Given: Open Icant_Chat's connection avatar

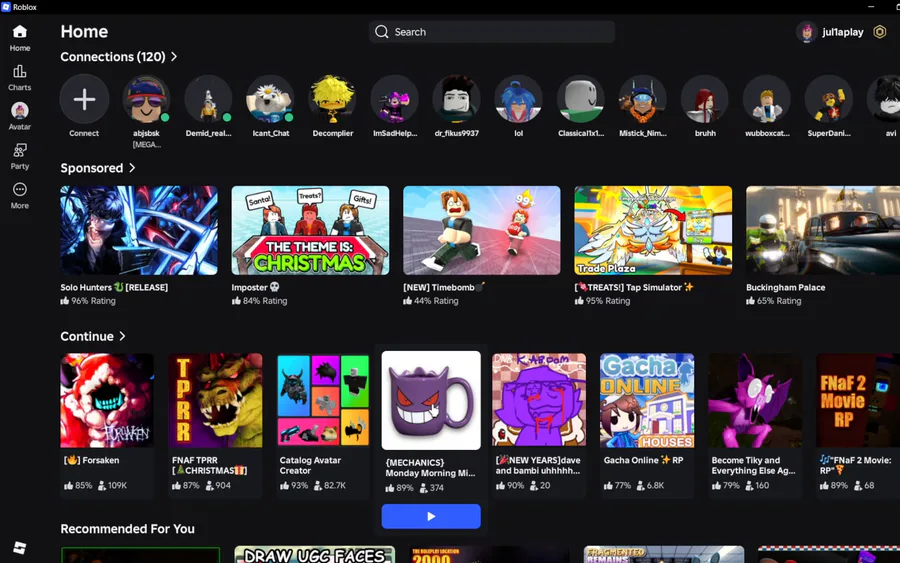Looking at the screenshot, I should tap(270, 99).
